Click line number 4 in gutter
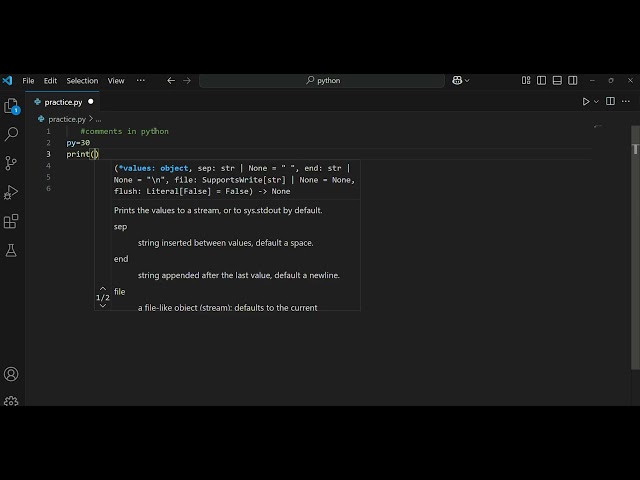The width and height of the screenshot is (640, 480). pos(48,166)
